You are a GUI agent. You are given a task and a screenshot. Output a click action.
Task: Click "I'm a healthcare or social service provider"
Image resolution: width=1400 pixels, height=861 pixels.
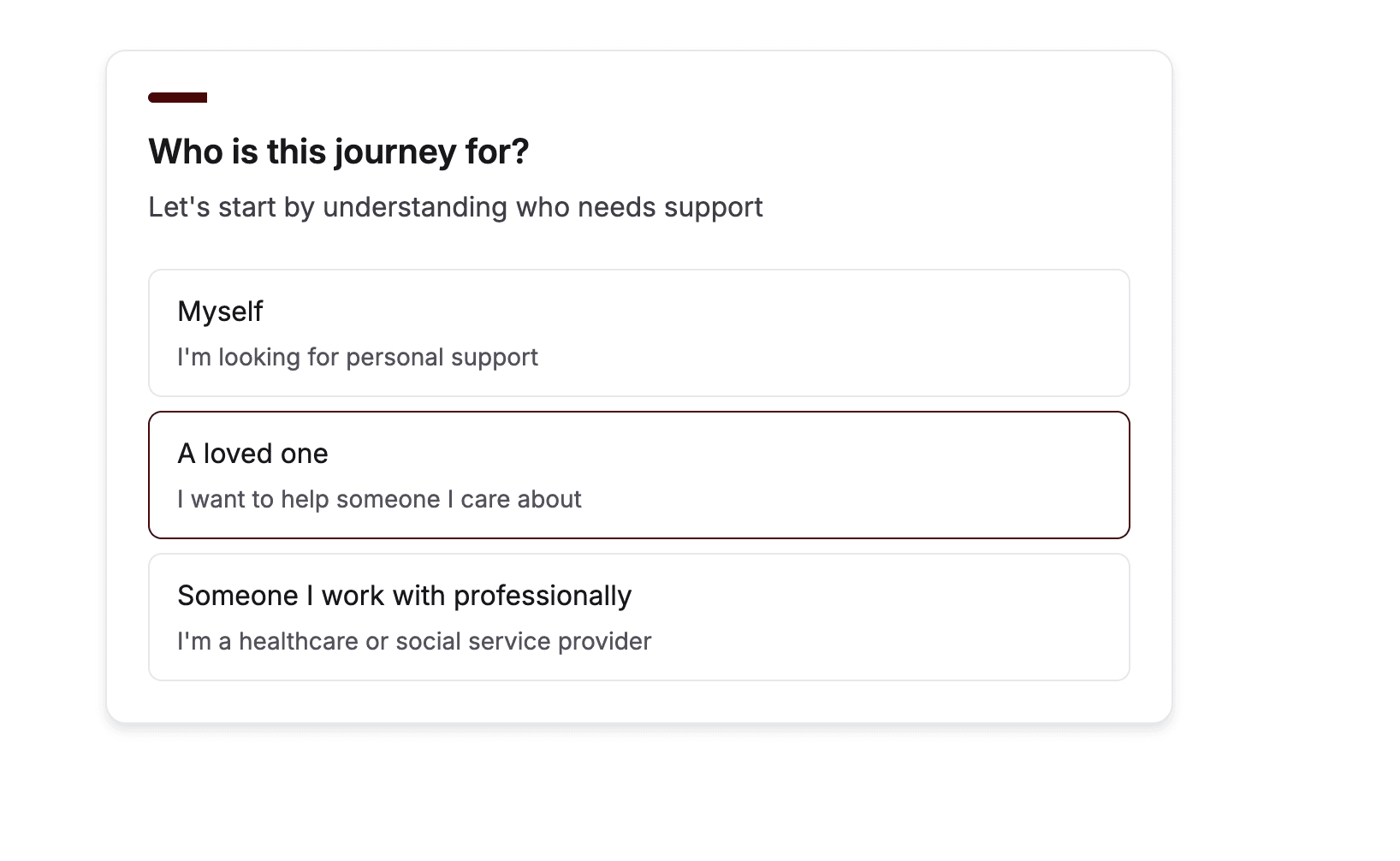[x=414, y=640]
